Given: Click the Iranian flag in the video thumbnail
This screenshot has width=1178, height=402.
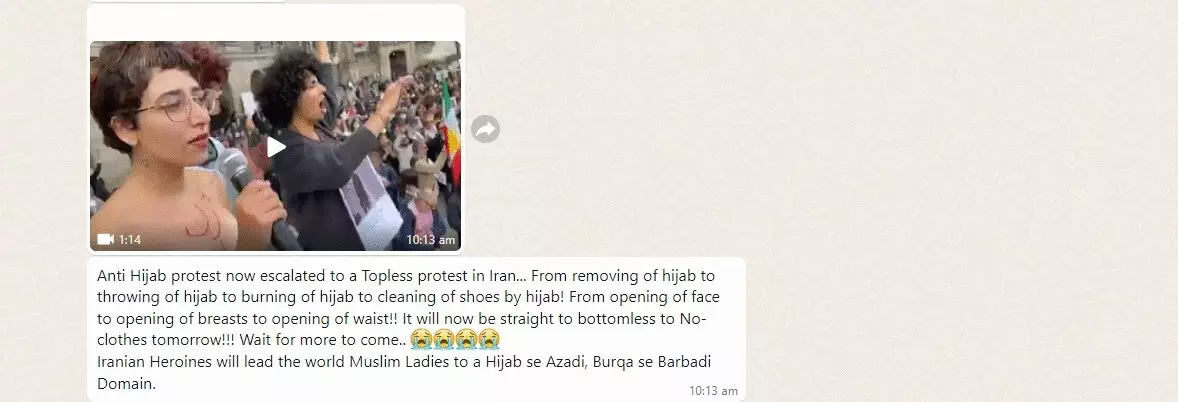Looking at the screenshot, I should pos(451,128).
